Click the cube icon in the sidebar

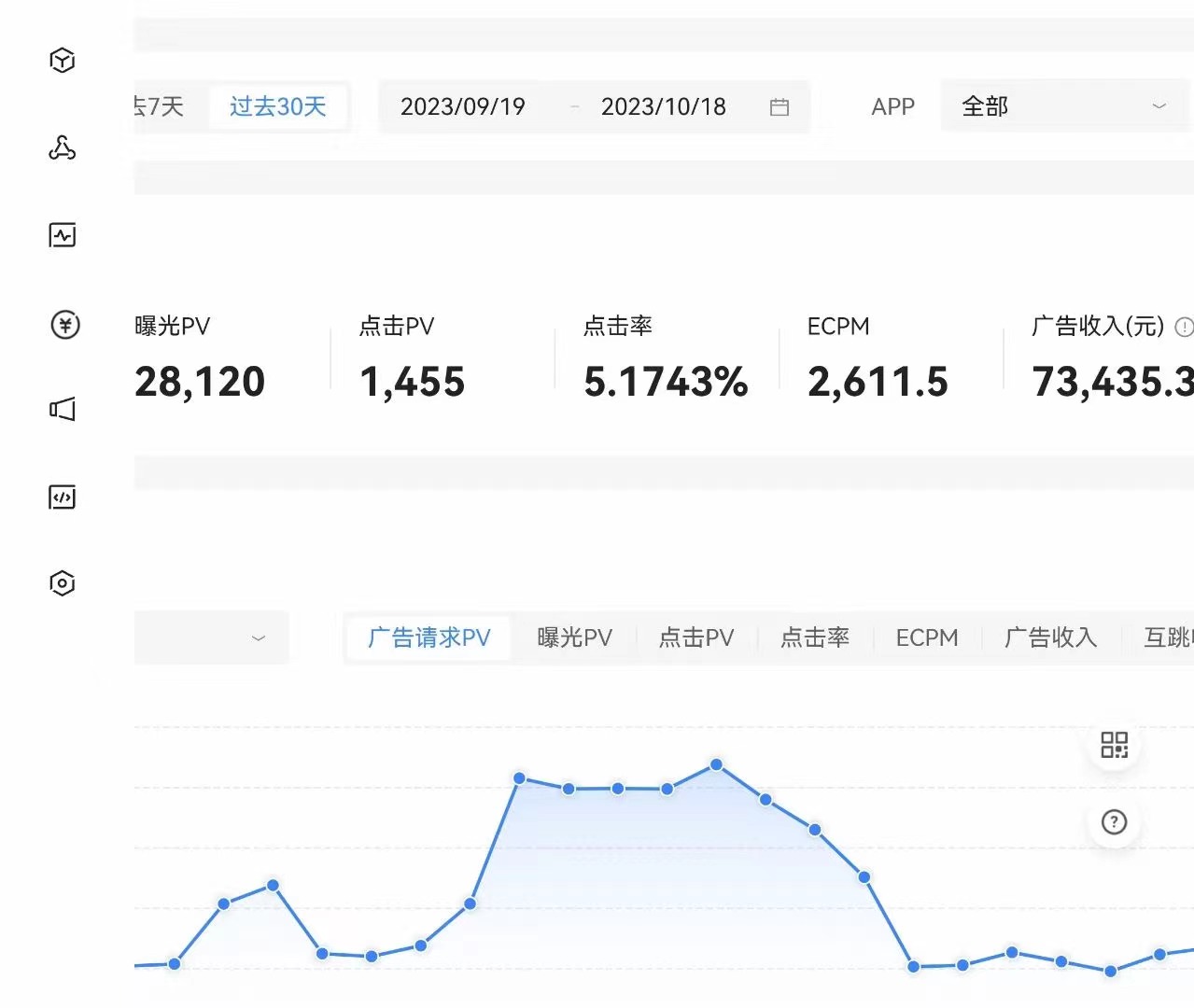pos(62,61)
